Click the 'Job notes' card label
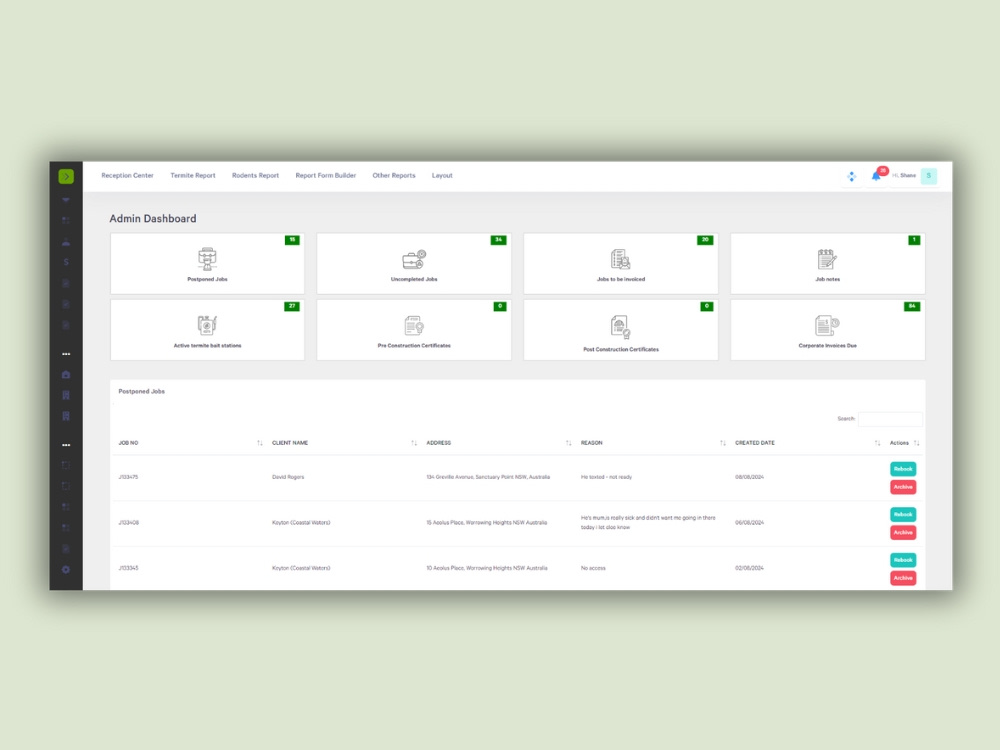Screen dimensions: 1000x750 point(827,279)
